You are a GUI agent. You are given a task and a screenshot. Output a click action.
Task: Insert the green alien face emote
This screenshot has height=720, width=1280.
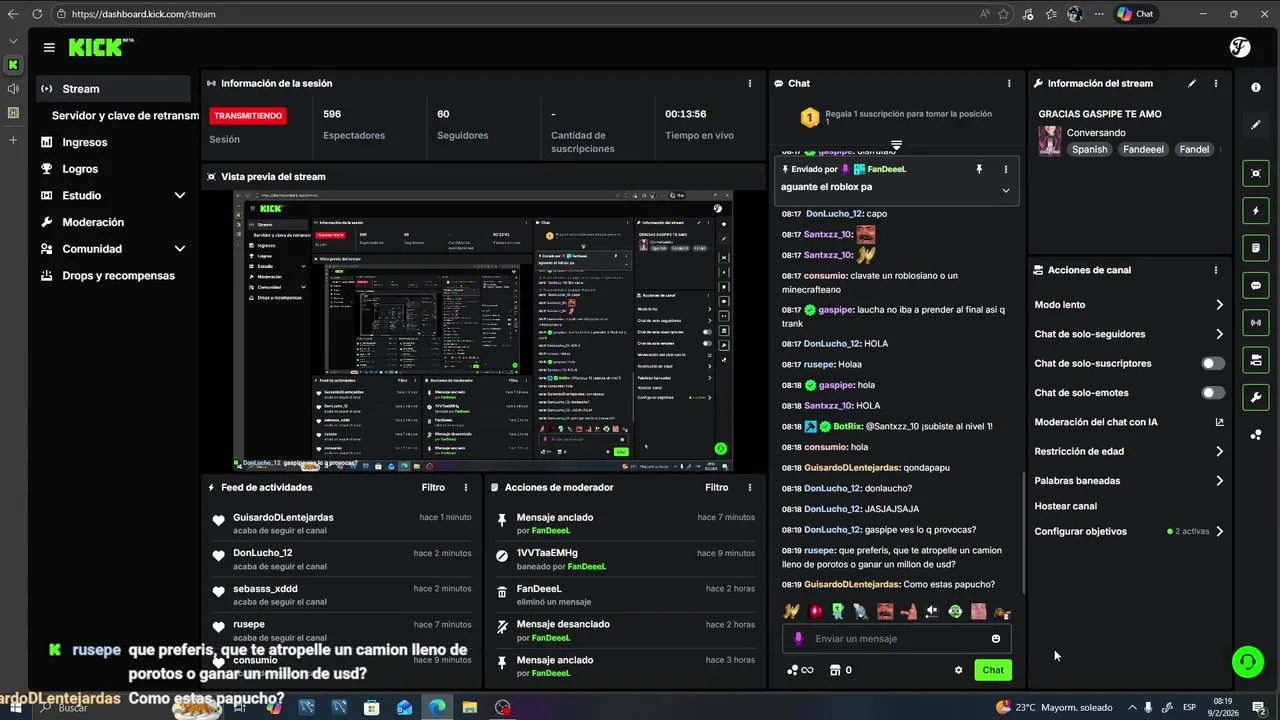[955, 611]
